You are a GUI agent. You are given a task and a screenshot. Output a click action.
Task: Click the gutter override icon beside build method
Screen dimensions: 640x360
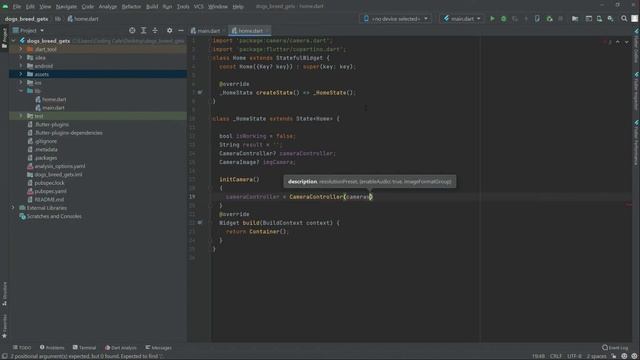[x=200, y=223]
